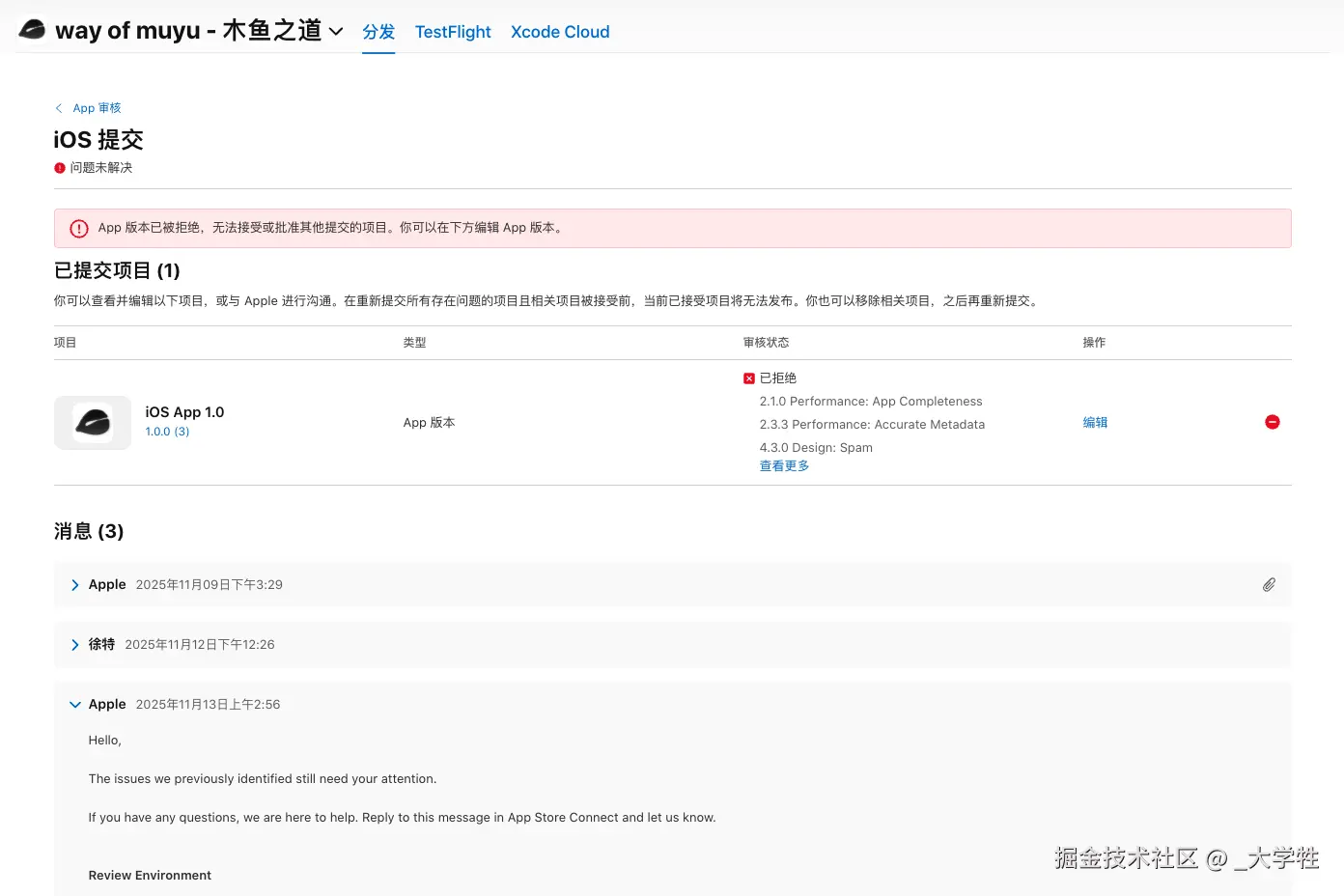Click the back chevron before App 审核
1344x896 pixels.
(x=61, y=107)
